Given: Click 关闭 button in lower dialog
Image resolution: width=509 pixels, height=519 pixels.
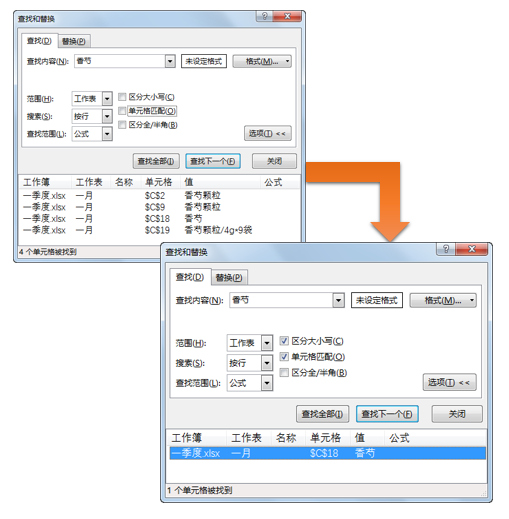Looking at the screenshot, I should tap(457, 414).
